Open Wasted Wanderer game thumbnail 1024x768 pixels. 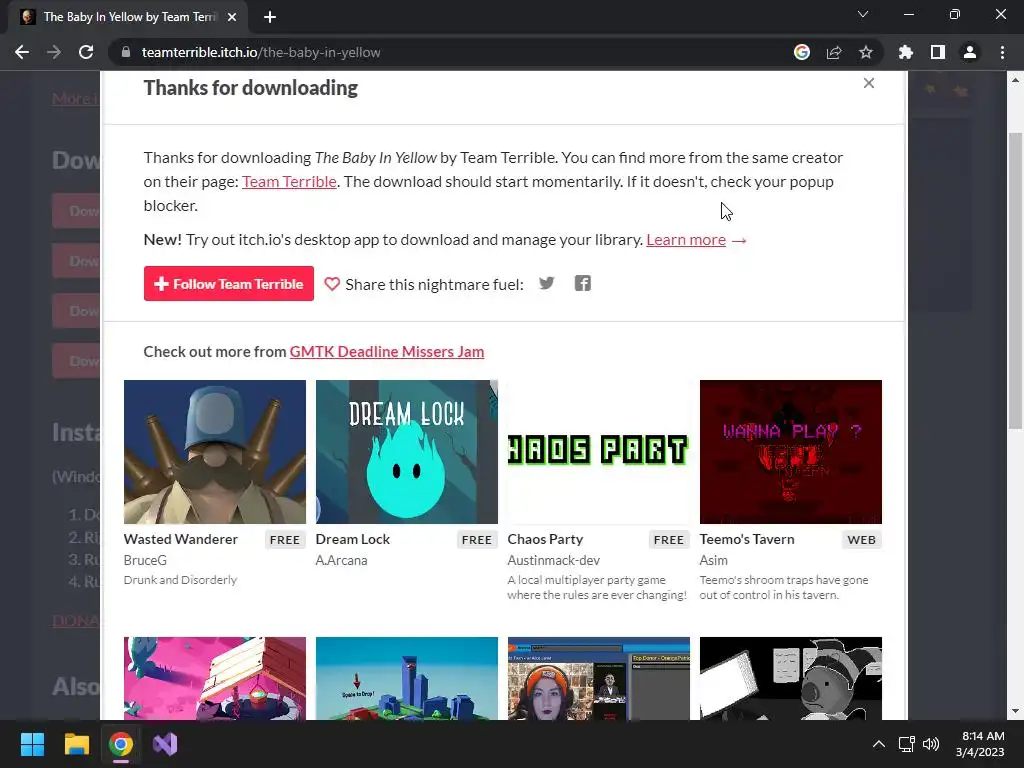[215, 452]
